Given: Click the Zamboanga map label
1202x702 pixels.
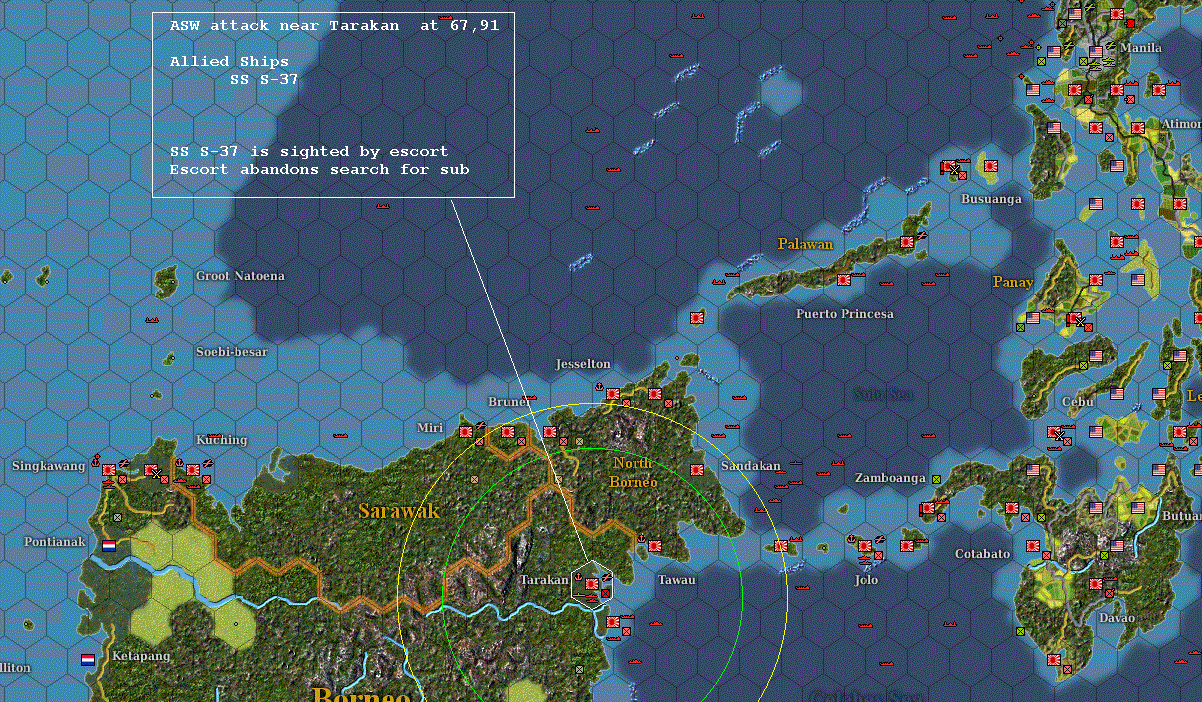Looking at the screenshot, I should point(890,478).
